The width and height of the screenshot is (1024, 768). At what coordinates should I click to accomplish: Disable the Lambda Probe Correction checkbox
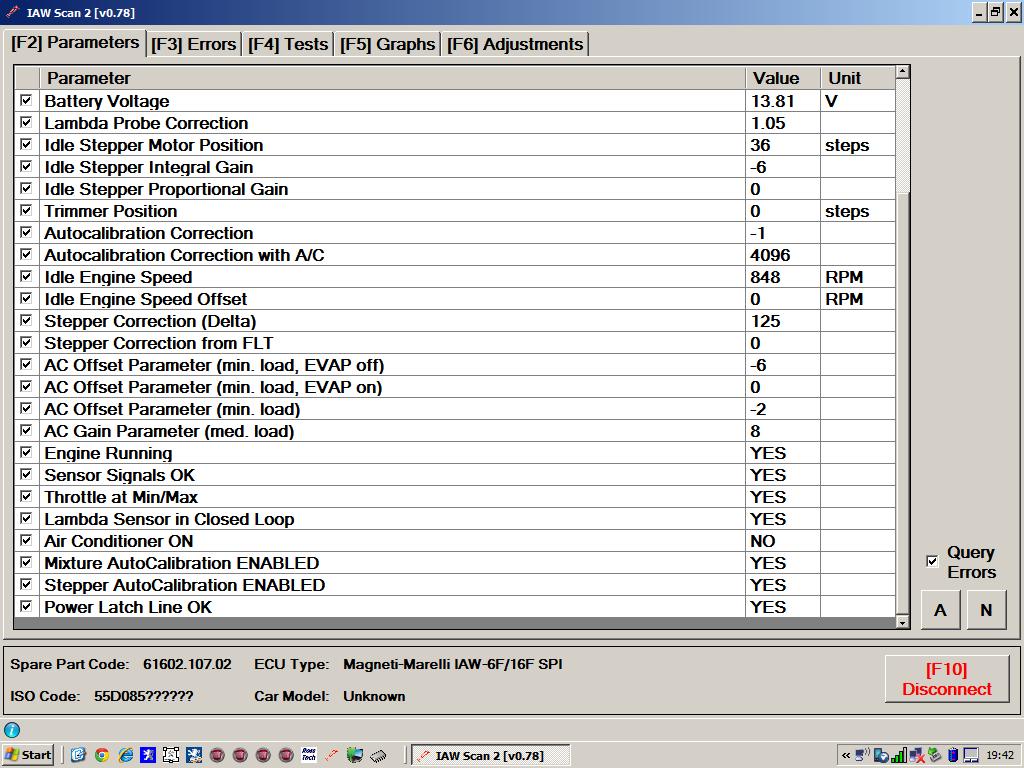click(x=26, y=123)
